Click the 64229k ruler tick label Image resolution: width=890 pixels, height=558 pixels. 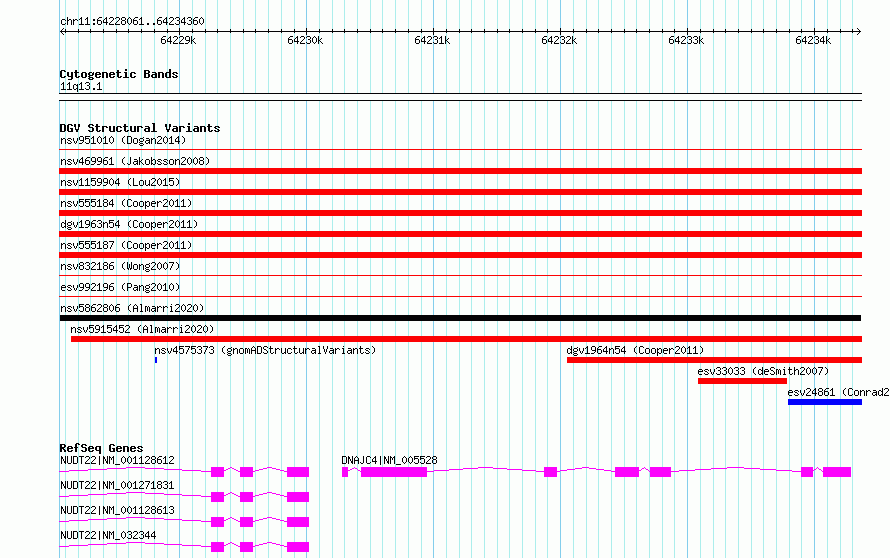[178, 40]
